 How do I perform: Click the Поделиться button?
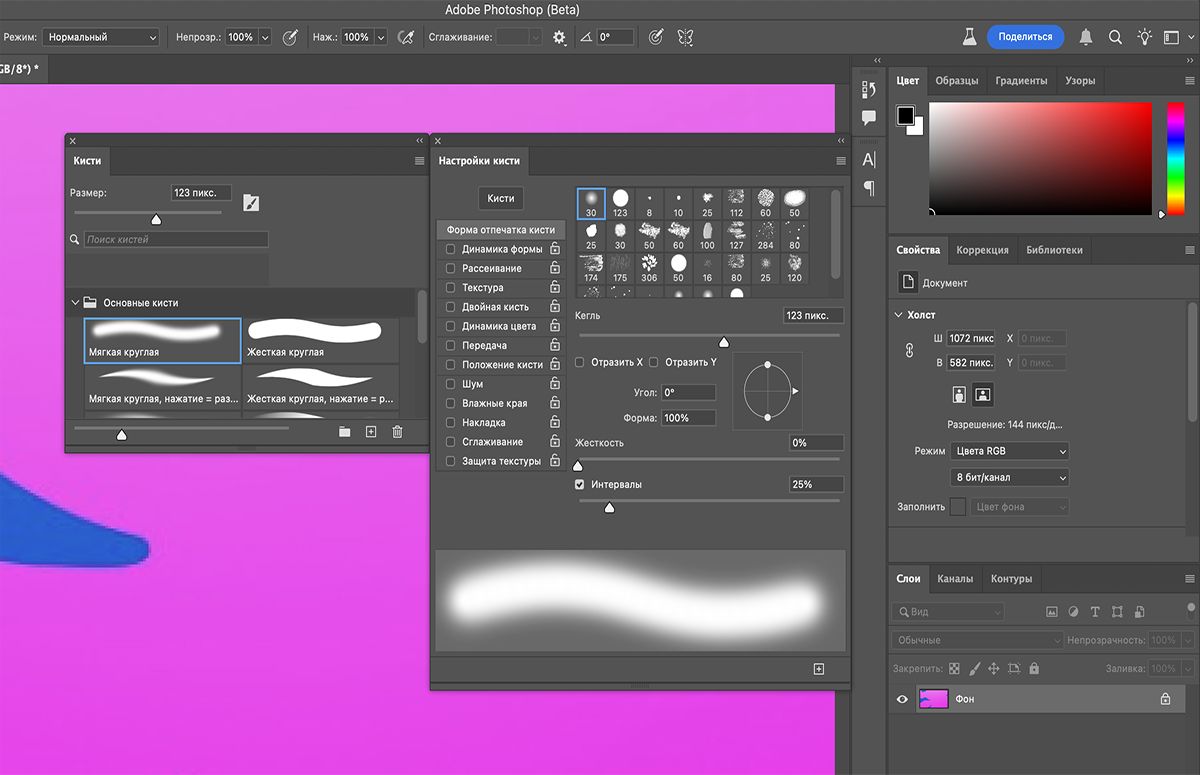(1025, 37)
